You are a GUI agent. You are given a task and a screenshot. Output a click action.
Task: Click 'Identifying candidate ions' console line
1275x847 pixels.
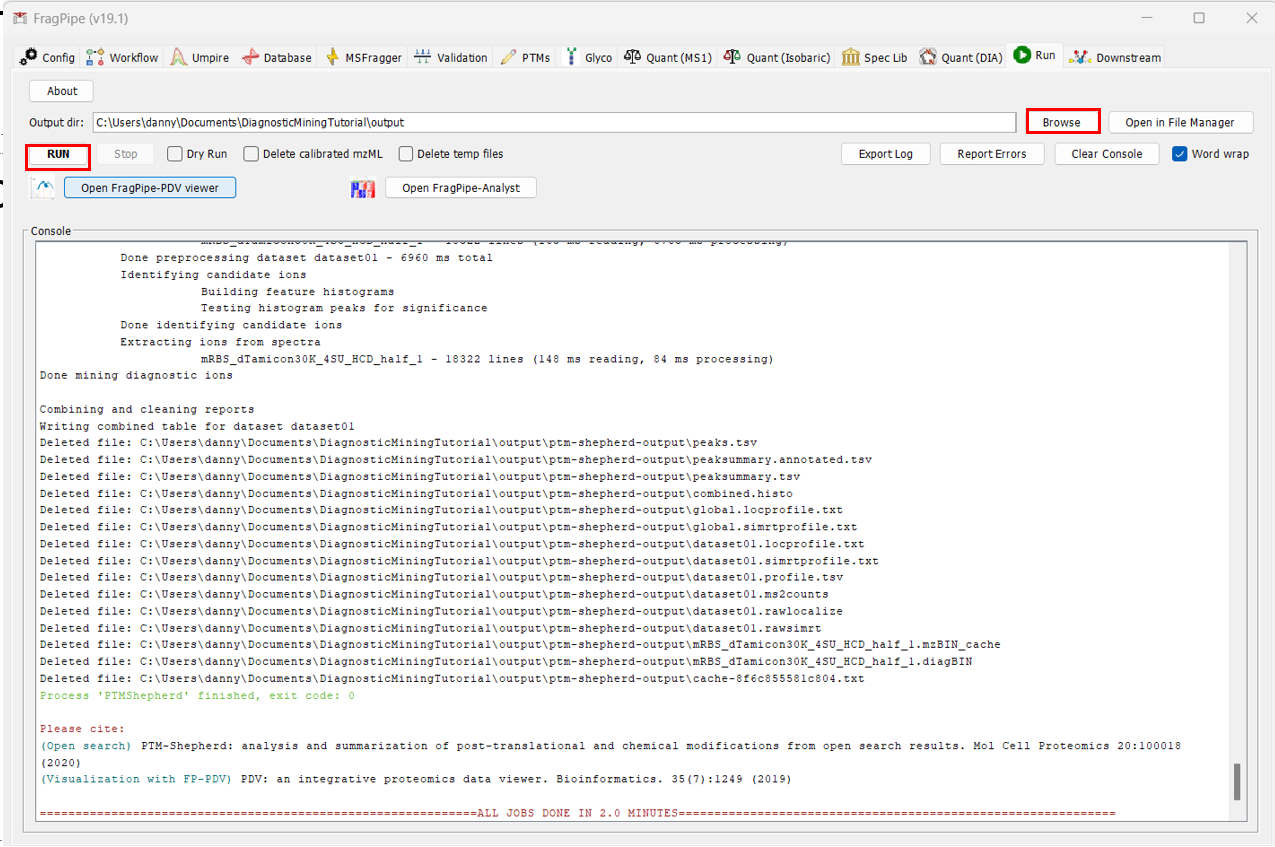click(x=214, y=274)
